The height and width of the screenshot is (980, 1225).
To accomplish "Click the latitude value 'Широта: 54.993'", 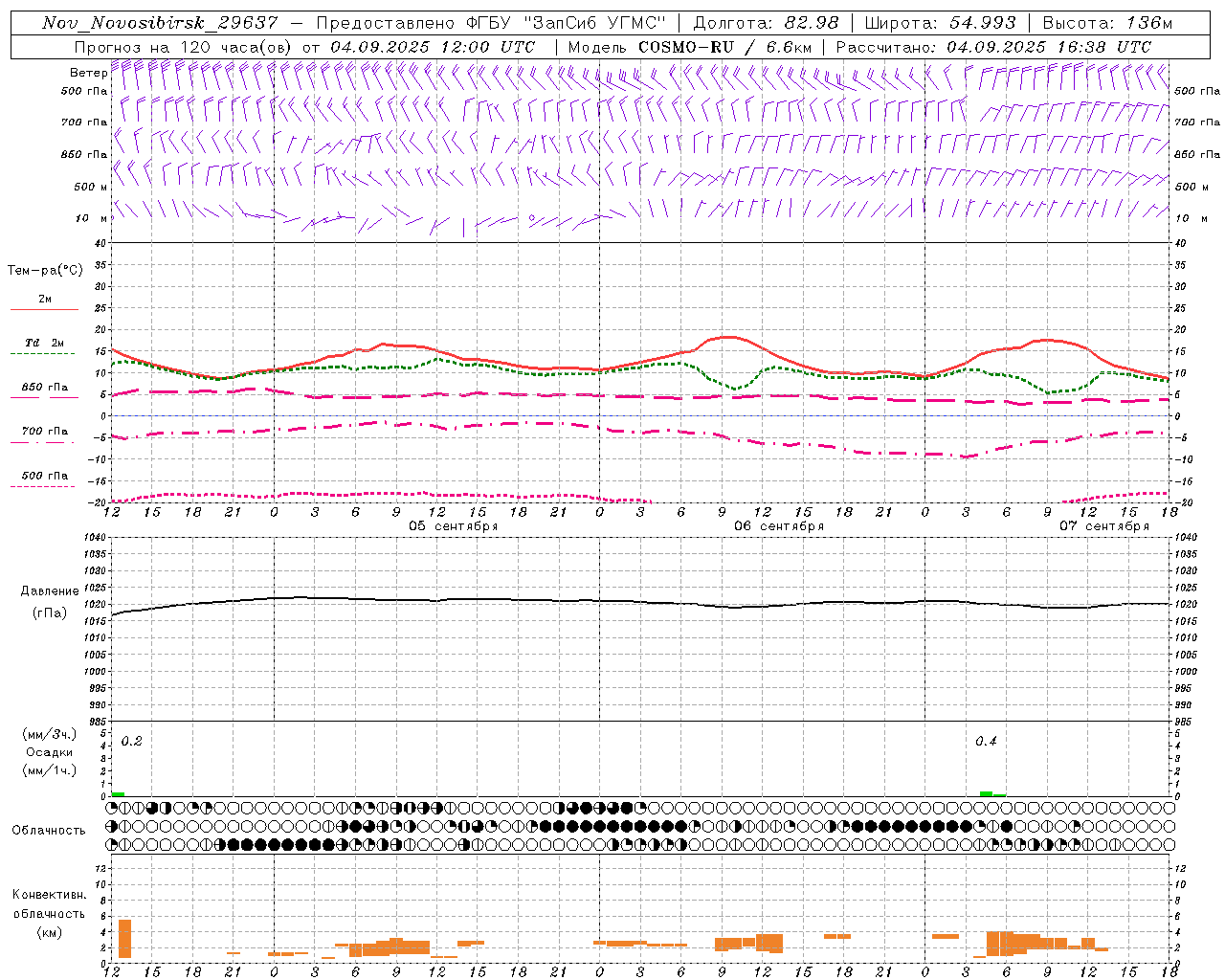I will (941, 23).
